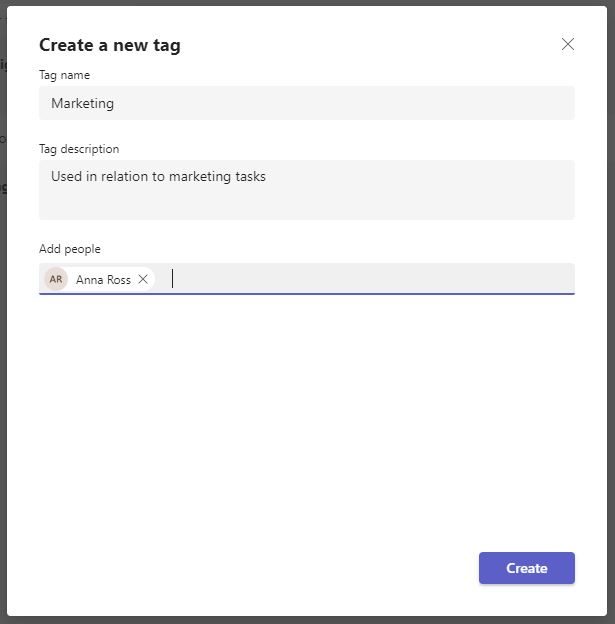
Task: Close the Create a new tag dialog
Action: tap(568, 44)
